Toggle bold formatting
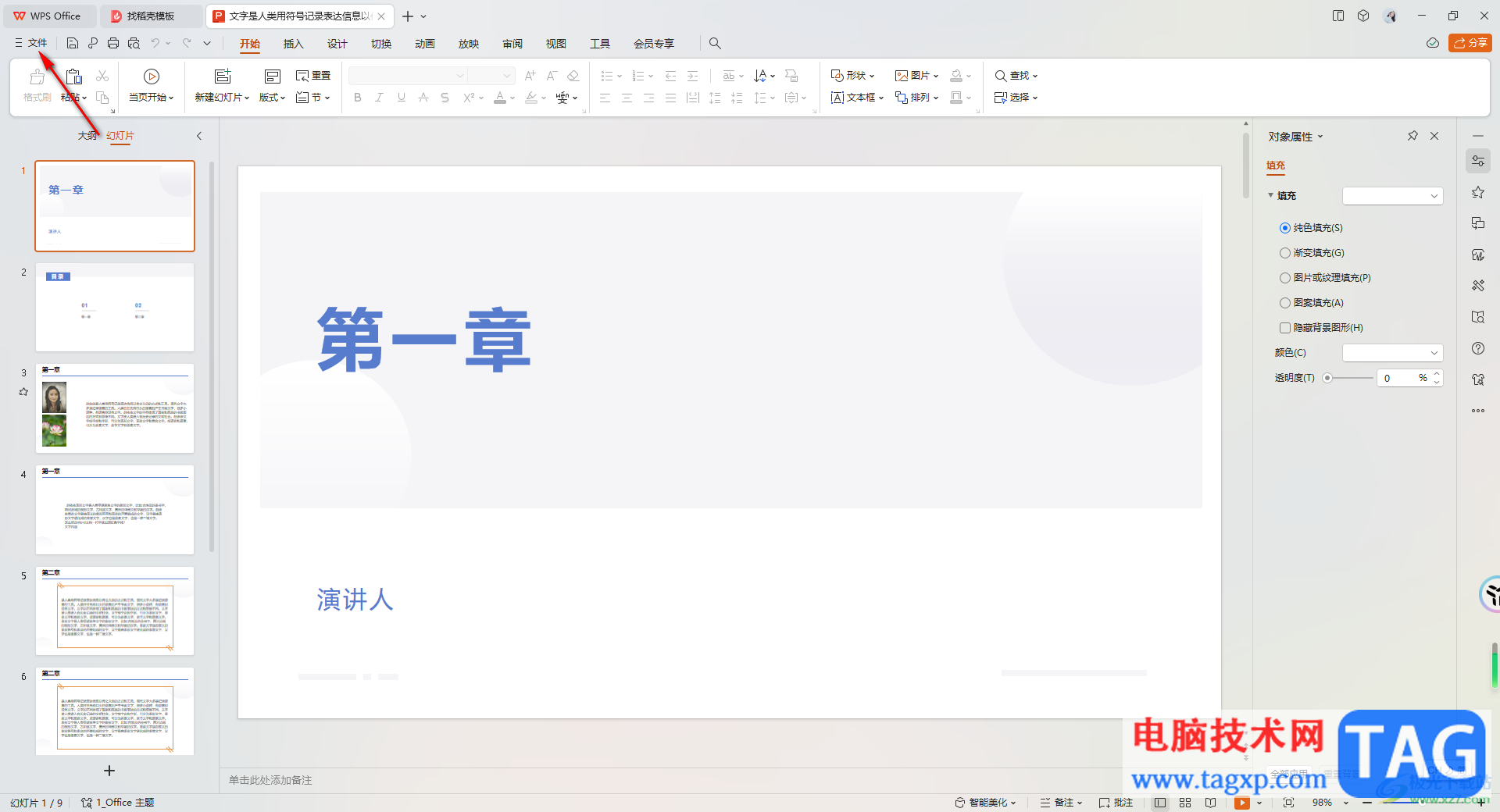 (x=358, y=98)
